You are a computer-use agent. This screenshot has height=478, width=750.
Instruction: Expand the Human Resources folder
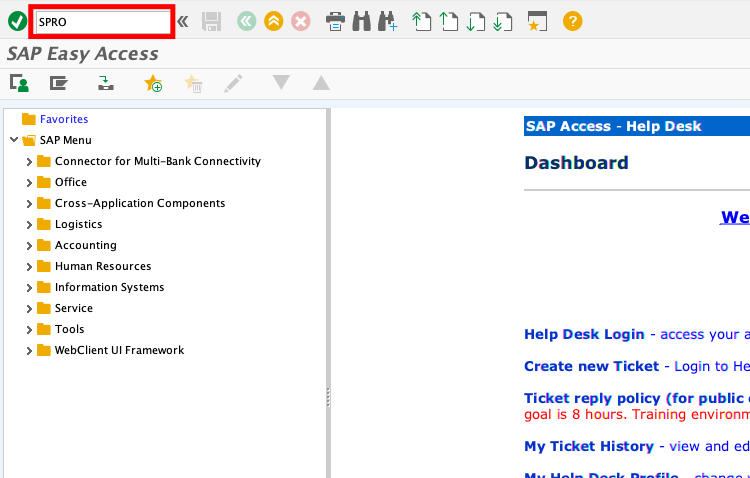click(29, 267)
